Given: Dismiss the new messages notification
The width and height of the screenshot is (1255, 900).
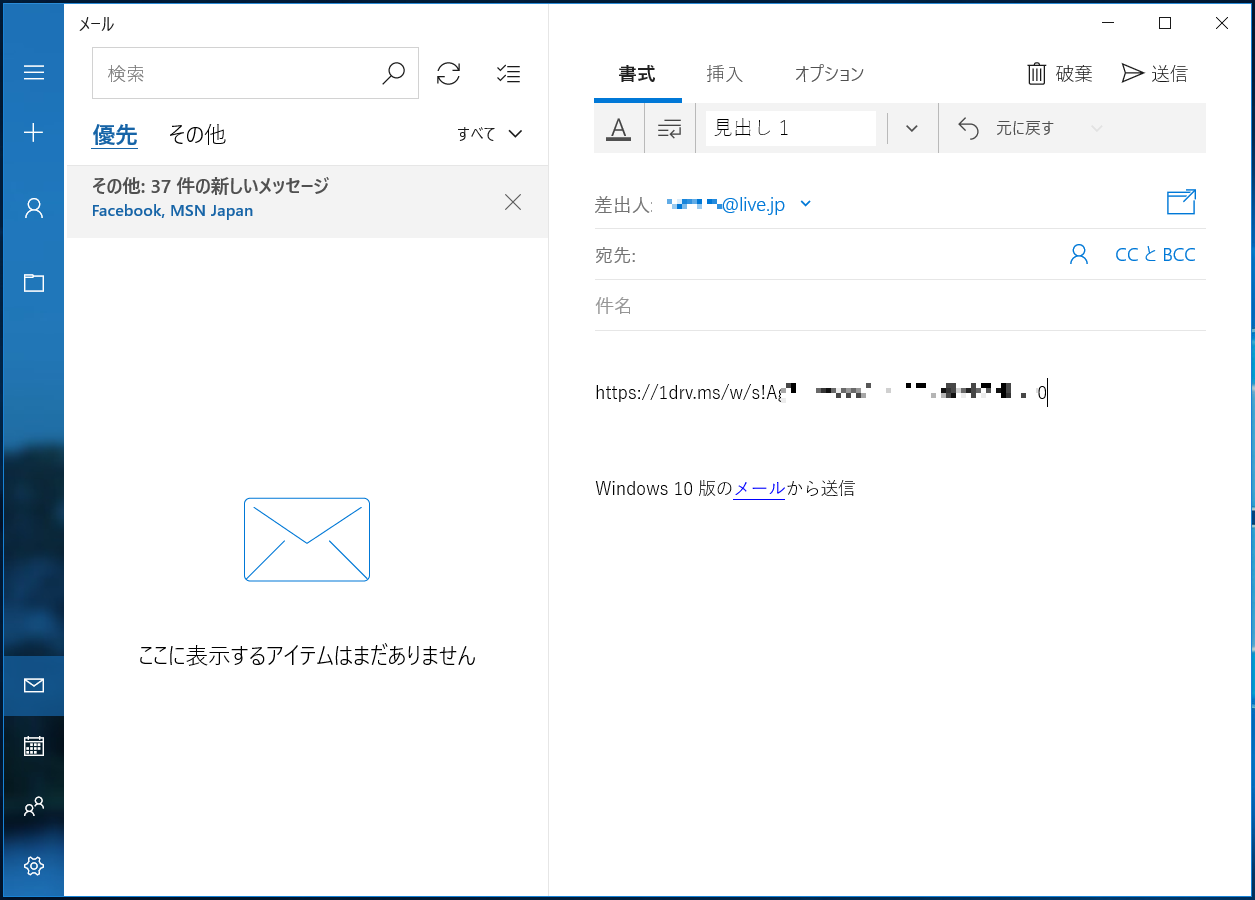Looking at the screenshot, I should tap(513, 202).
